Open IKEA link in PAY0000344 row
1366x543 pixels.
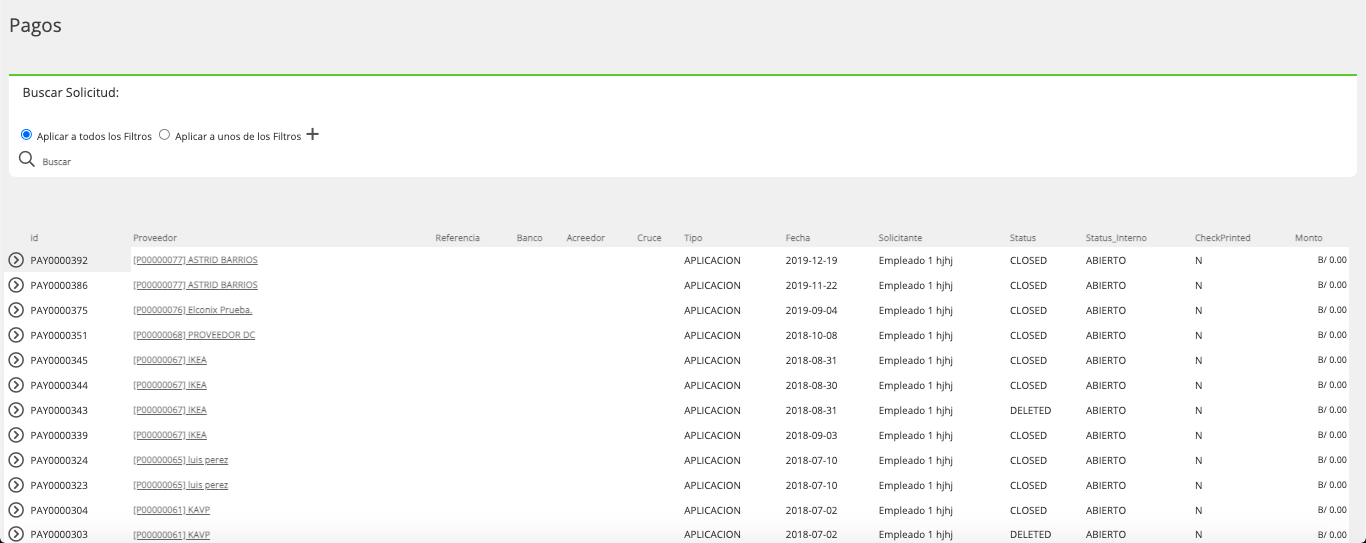(170, 385)
